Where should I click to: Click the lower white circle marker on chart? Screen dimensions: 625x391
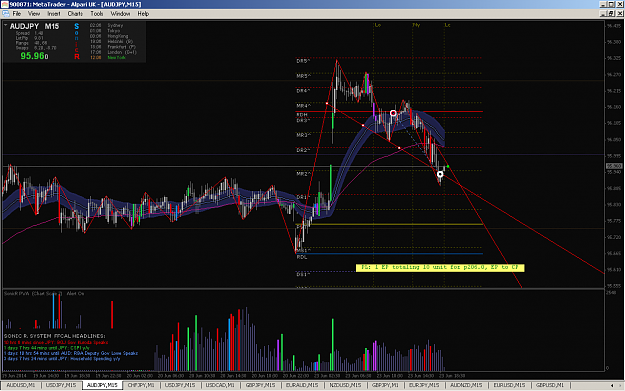coord(440,174)
